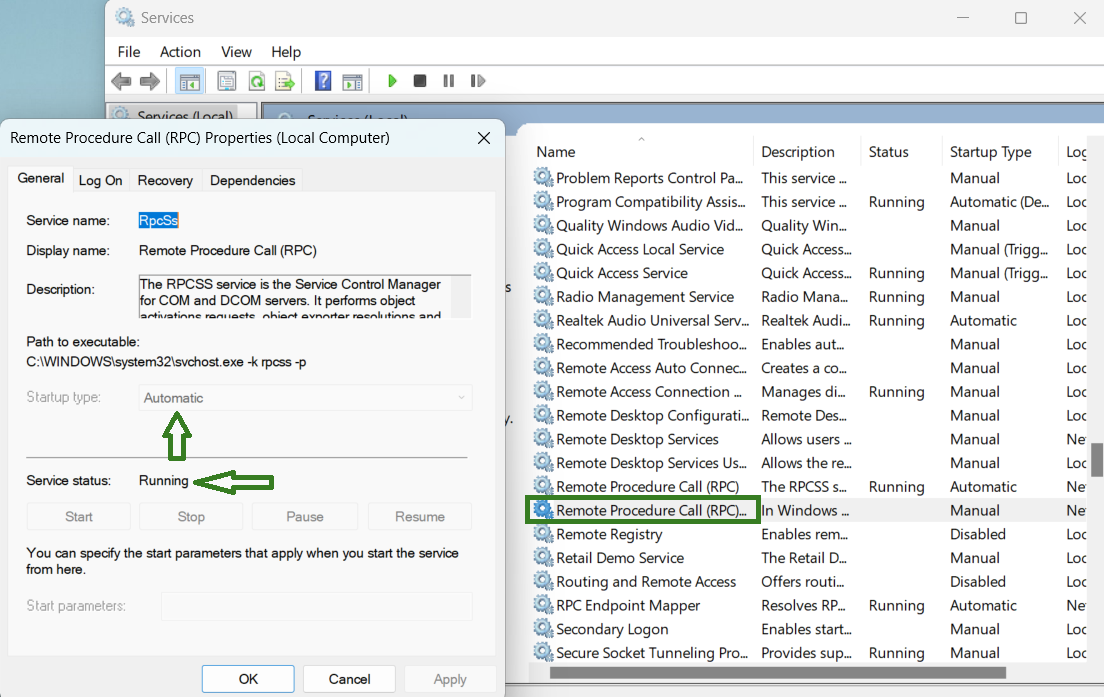The image size is (1104, 697).
Task: Click the Back arrow in the toolbar
Action: click(121, 81)
